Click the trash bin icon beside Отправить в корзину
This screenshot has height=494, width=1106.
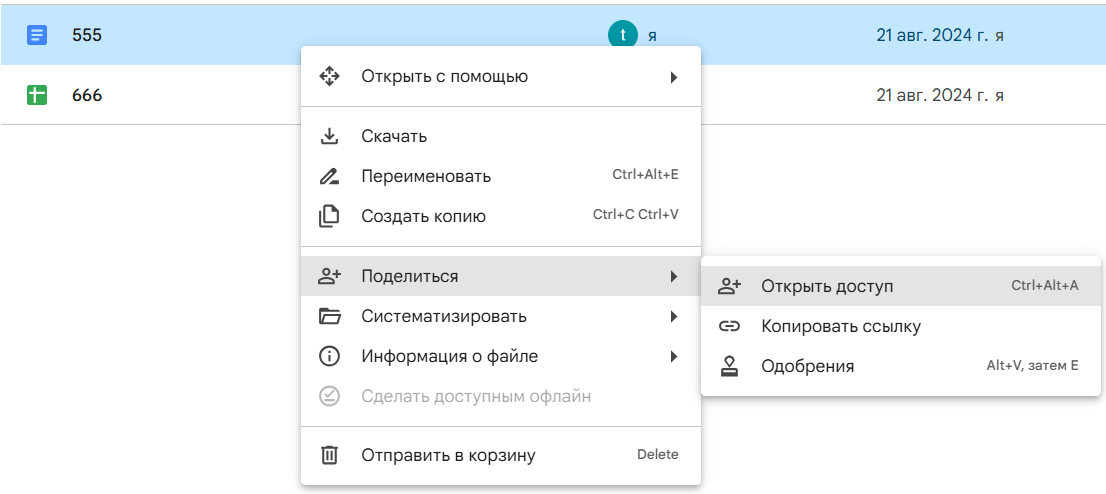click(x=329, y=455)
